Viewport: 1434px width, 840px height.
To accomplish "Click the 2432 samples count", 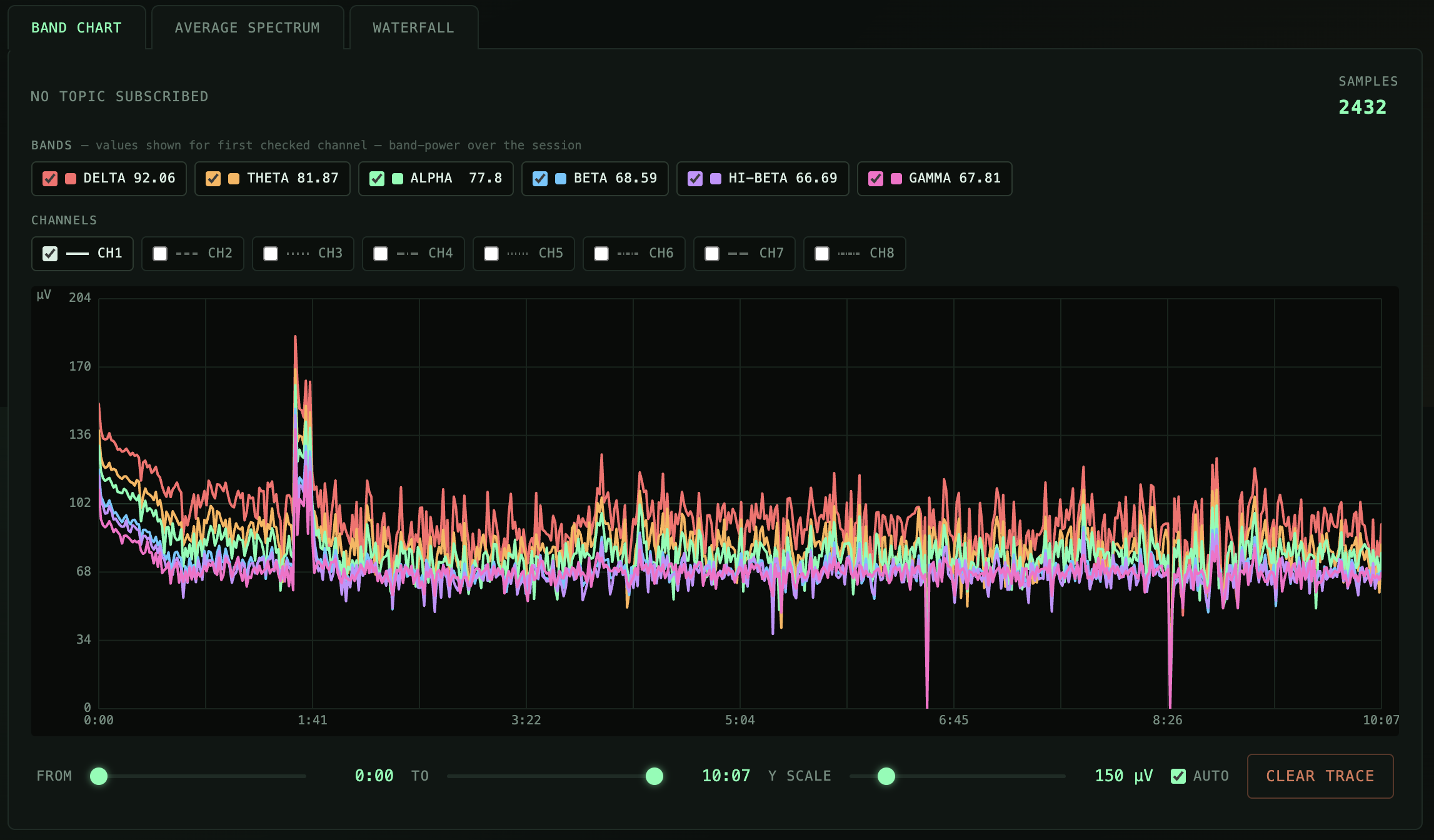I will (x=1362, y=107).
